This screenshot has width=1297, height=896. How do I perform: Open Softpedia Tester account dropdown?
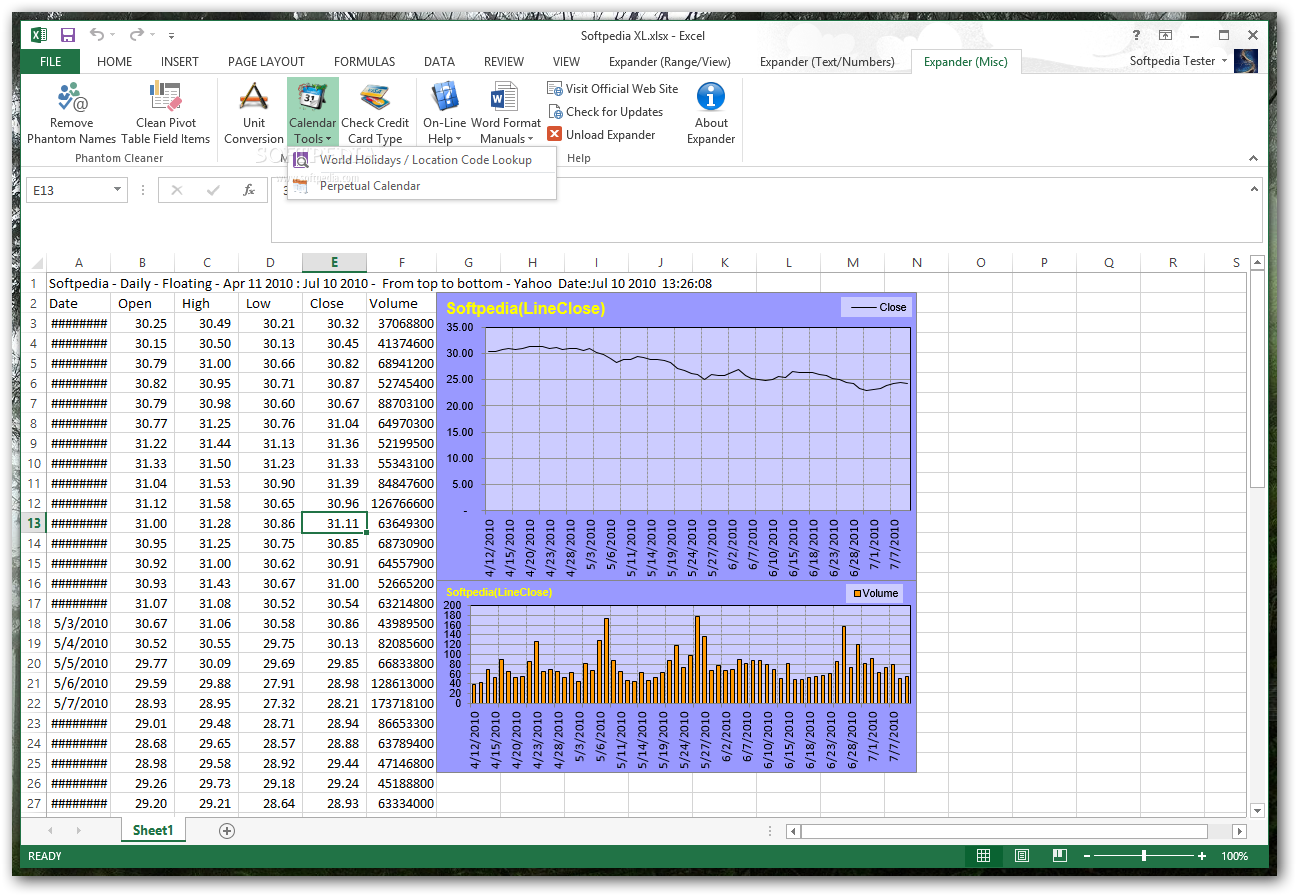[x=1178, y=61]
